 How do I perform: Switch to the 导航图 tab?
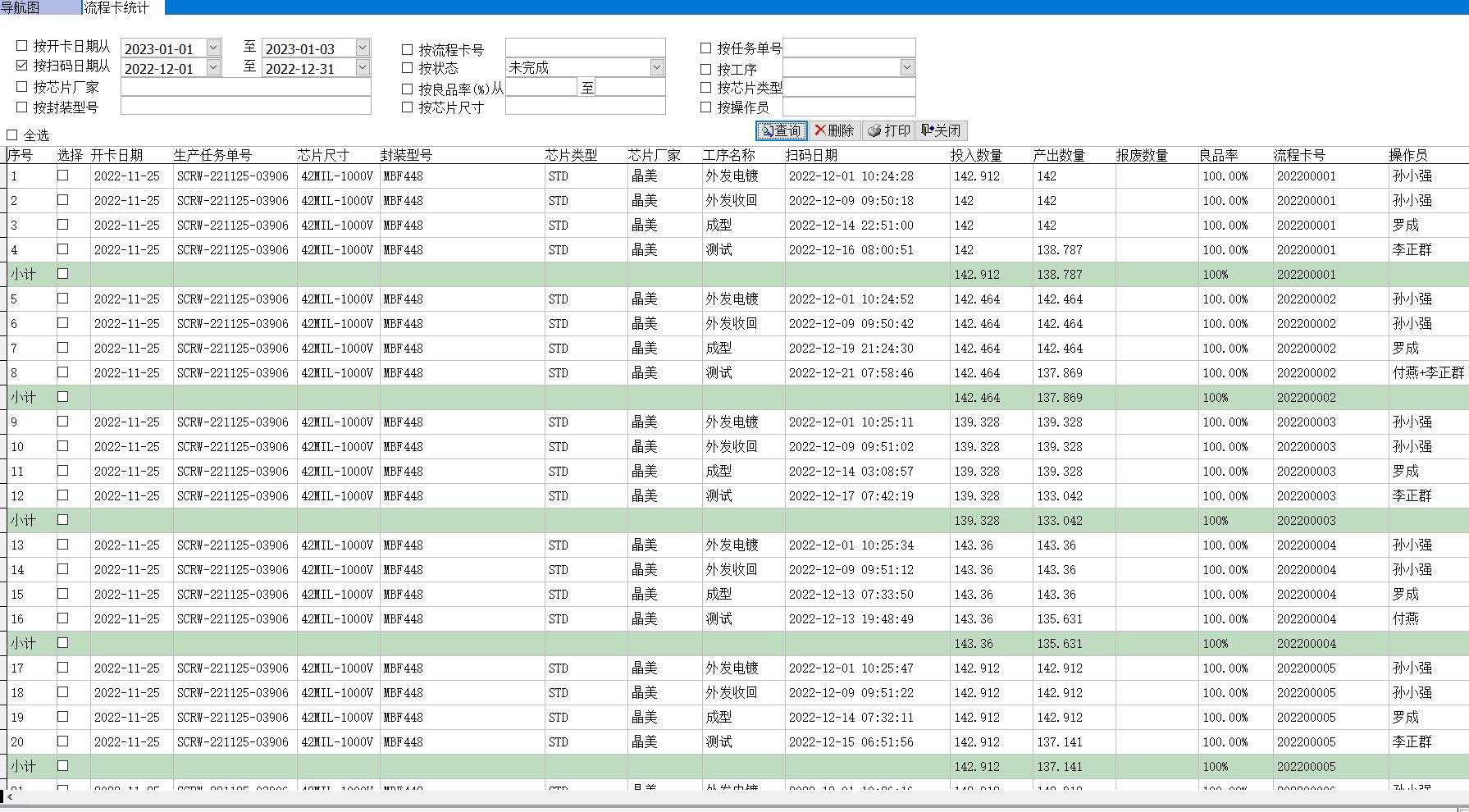click(x=21, y=7)
